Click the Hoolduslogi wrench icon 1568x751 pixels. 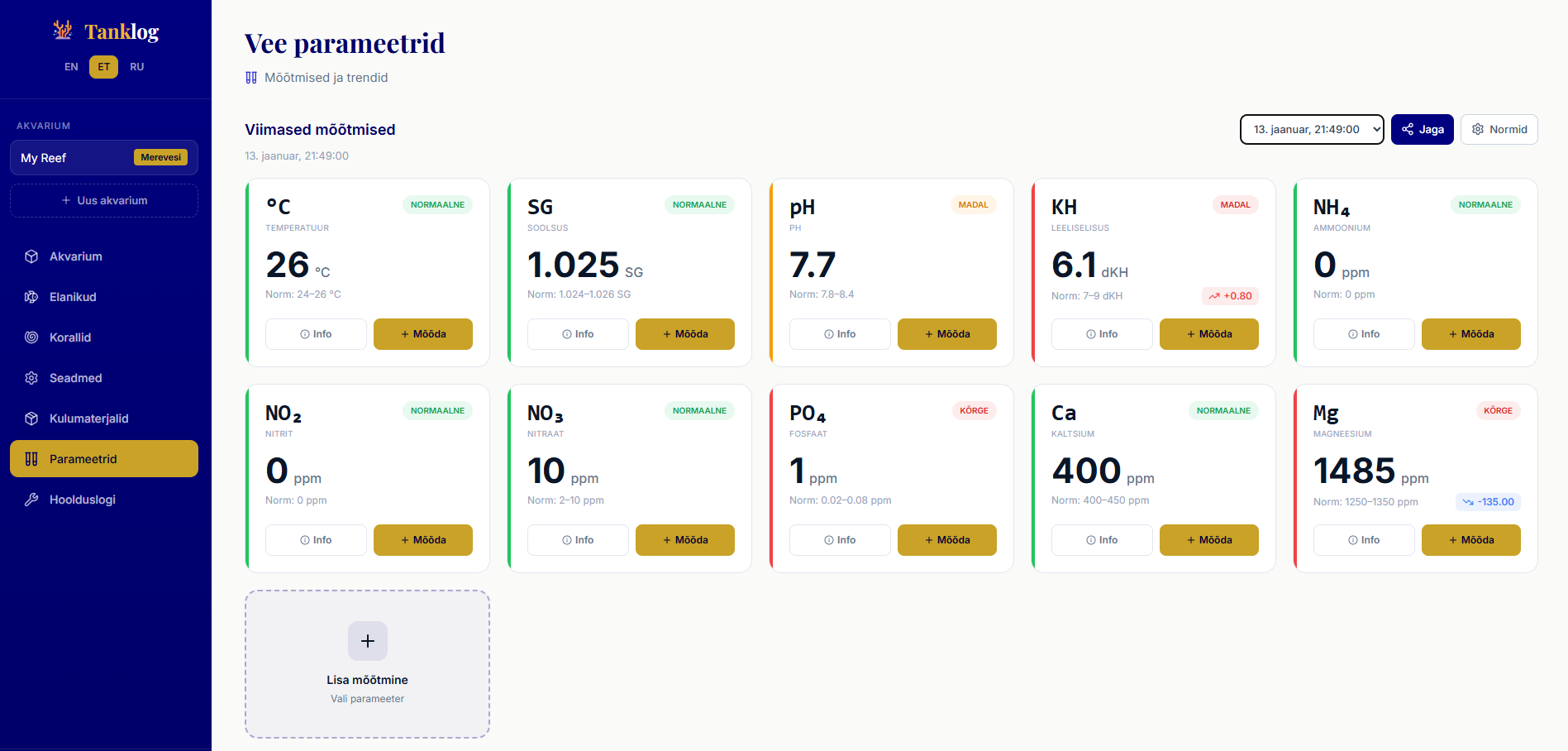pyautogui.click(x=31, y=500)
